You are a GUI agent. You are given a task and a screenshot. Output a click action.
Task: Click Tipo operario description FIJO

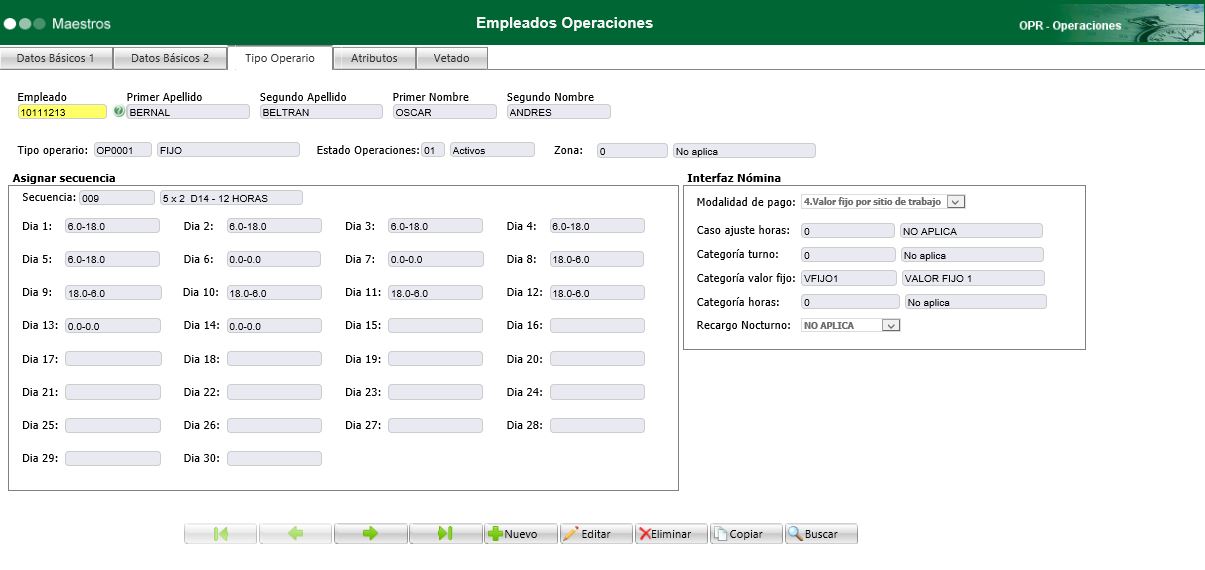pyautogui.click(x=228, y=150)
